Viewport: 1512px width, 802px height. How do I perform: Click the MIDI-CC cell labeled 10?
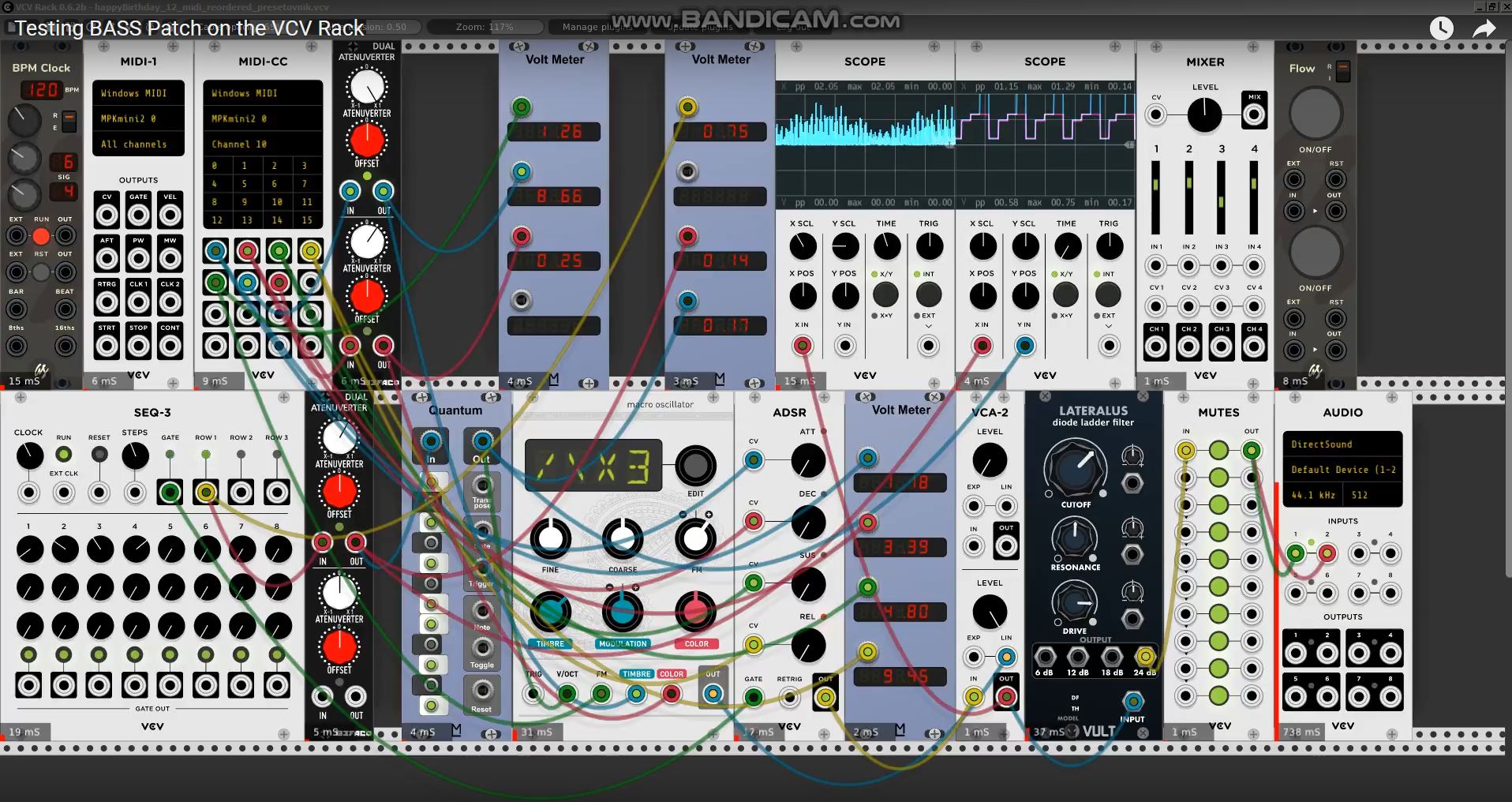point(277,202)
